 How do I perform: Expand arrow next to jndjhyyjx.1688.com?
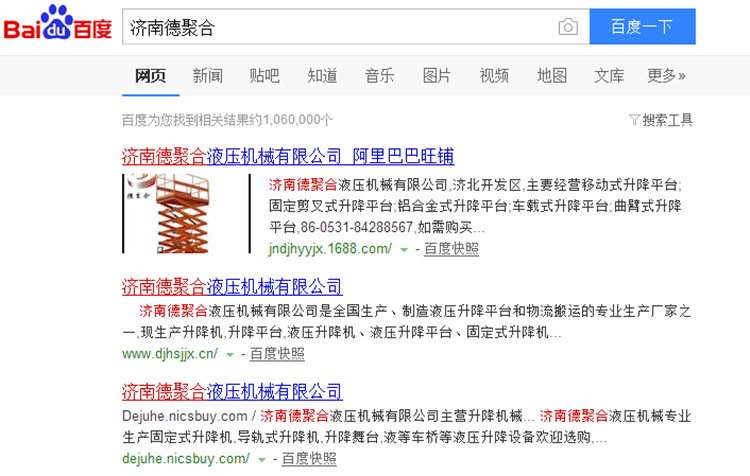click(404, 250)
